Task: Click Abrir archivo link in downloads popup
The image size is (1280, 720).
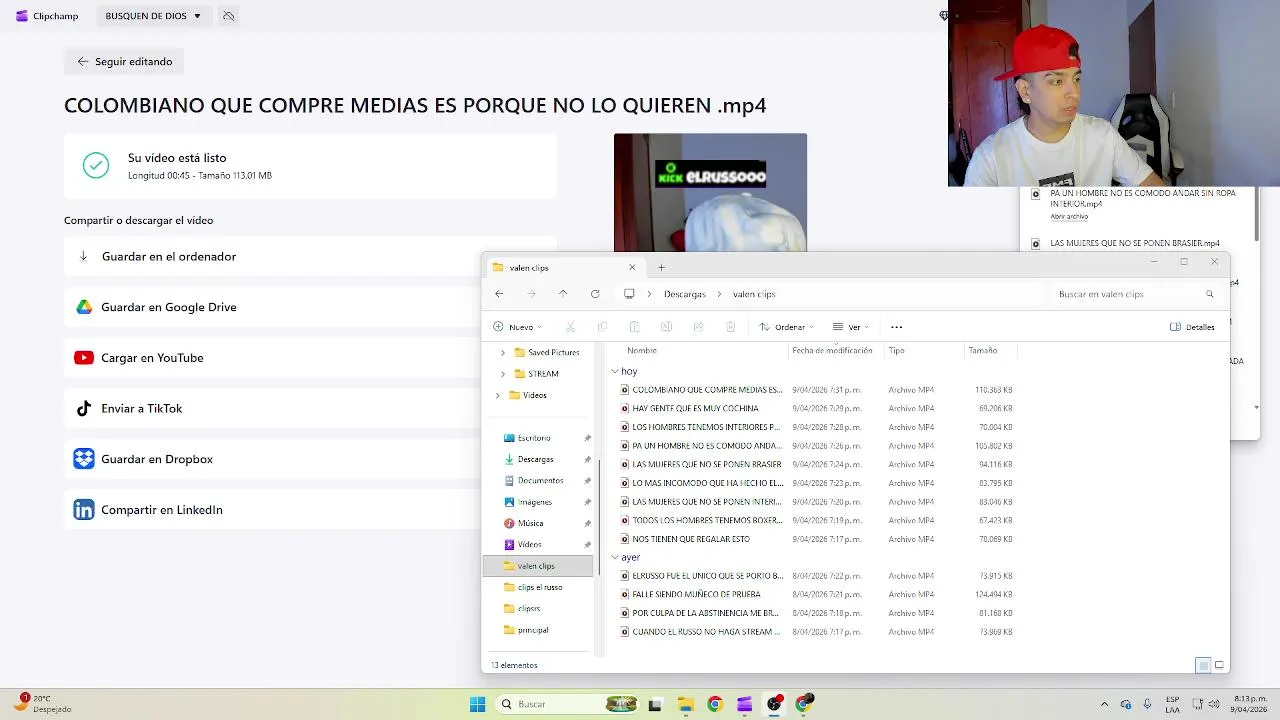Action: click(x=1069, y=217)
